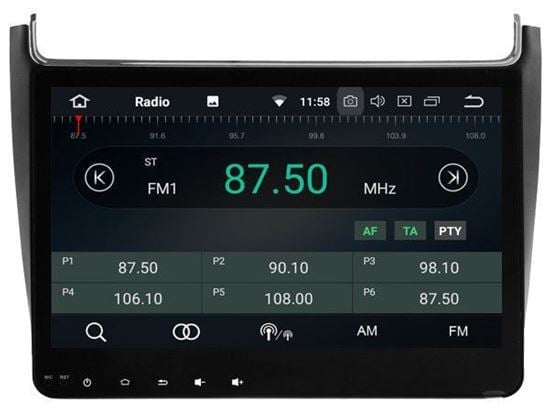Tap the FM1 band label
Viewport: 550px width, 412px height.
pos(162,189)
